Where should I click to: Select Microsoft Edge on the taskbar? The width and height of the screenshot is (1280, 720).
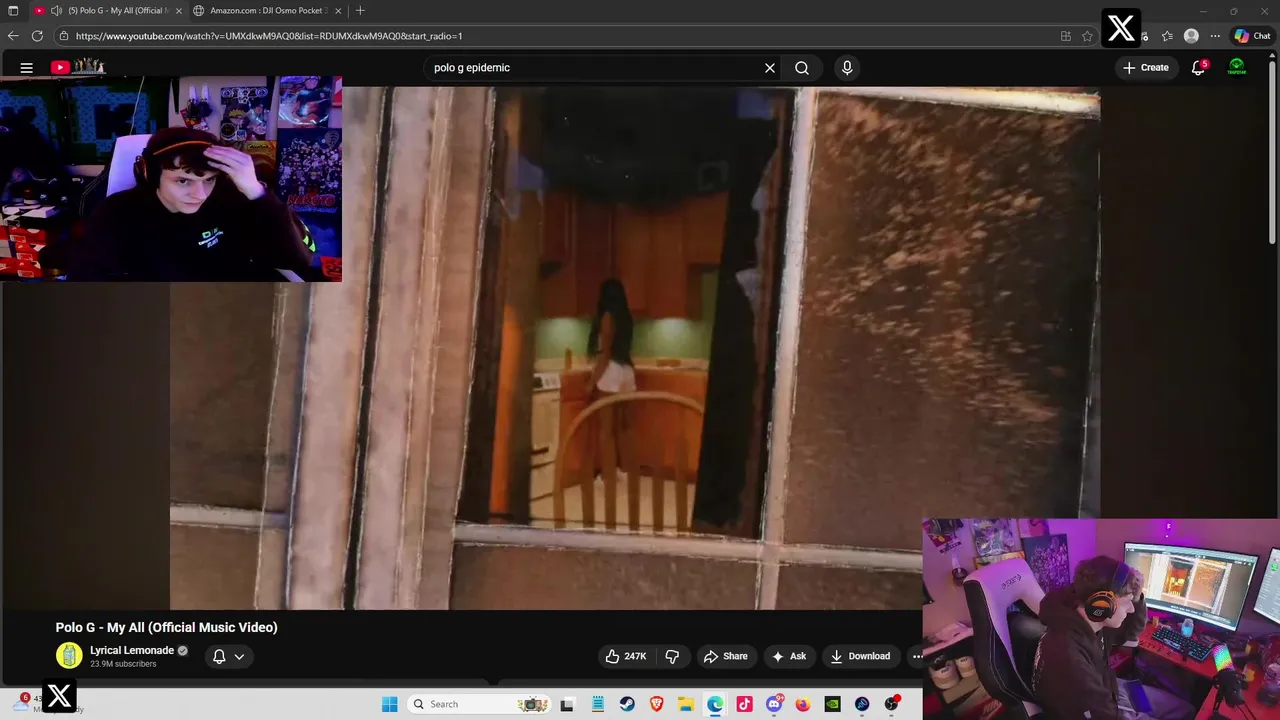715,704
